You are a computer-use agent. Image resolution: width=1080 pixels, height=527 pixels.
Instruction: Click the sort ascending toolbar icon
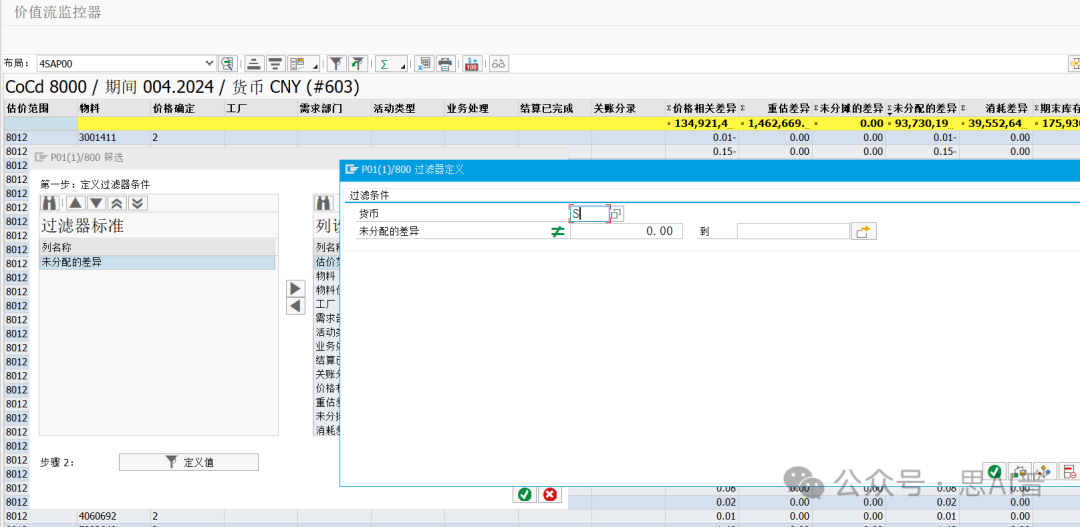(254, 64)
